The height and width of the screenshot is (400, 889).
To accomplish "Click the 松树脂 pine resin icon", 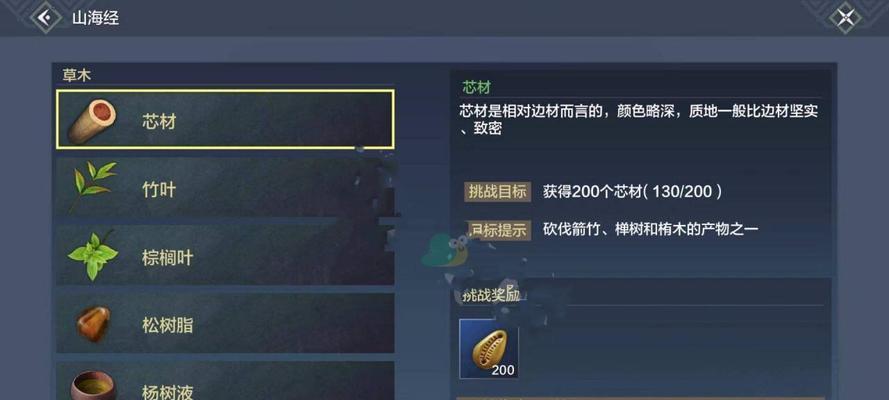I will pos(94,324).
